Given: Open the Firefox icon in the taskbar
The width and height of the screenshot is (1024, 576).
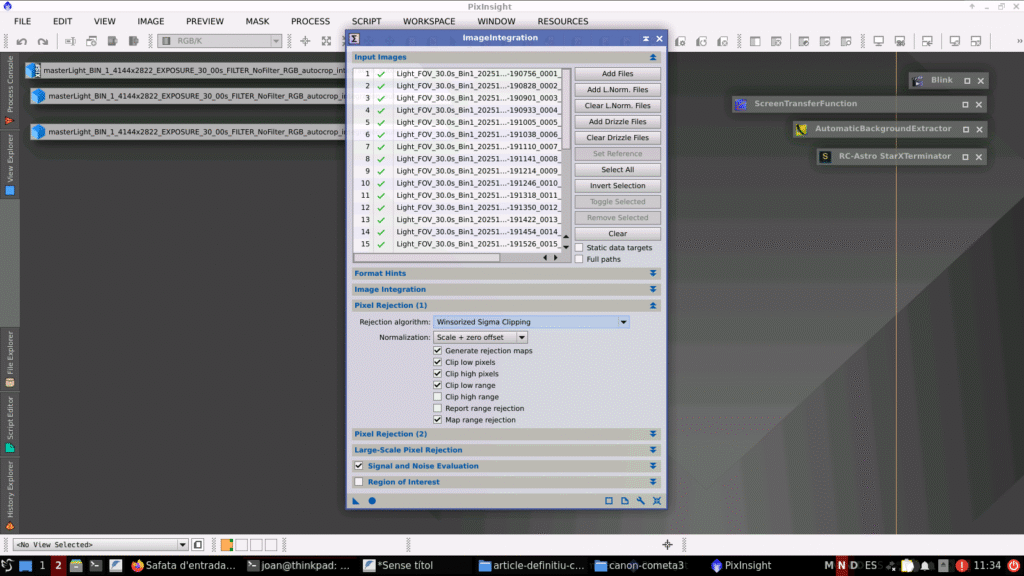Looking at the screenshot, I should pos(138,565).
